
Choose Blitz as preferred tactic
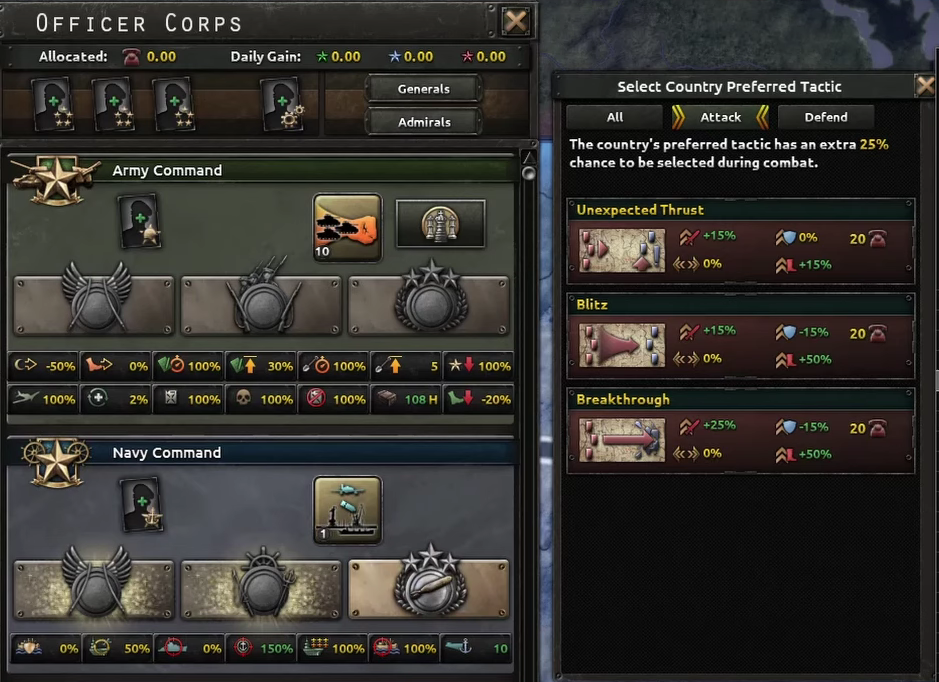tap(741, 336)
